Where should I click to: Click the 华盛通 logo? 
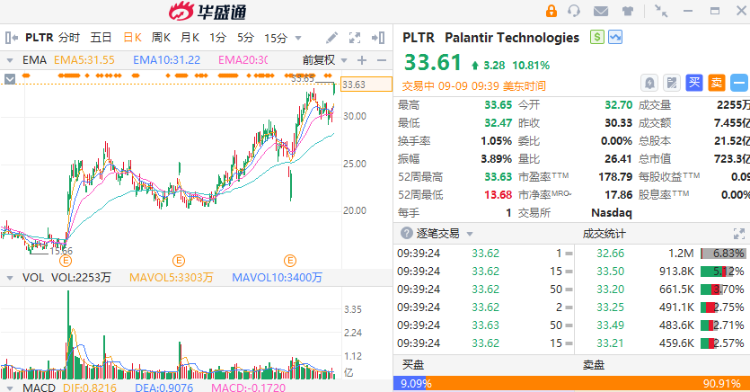pyautogui.click(x=208, y=11)
